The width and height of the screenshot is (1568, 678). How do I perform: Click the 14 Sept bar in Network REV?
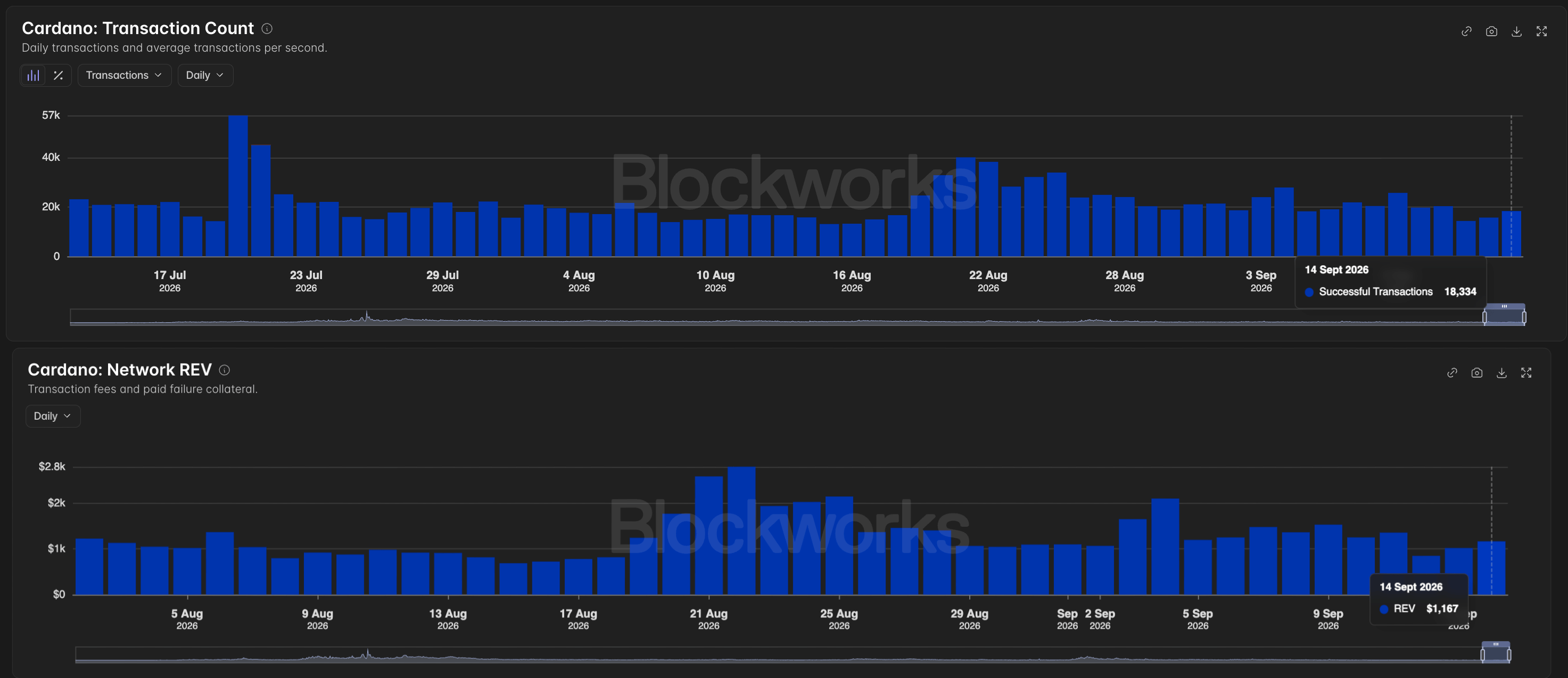1491,568
